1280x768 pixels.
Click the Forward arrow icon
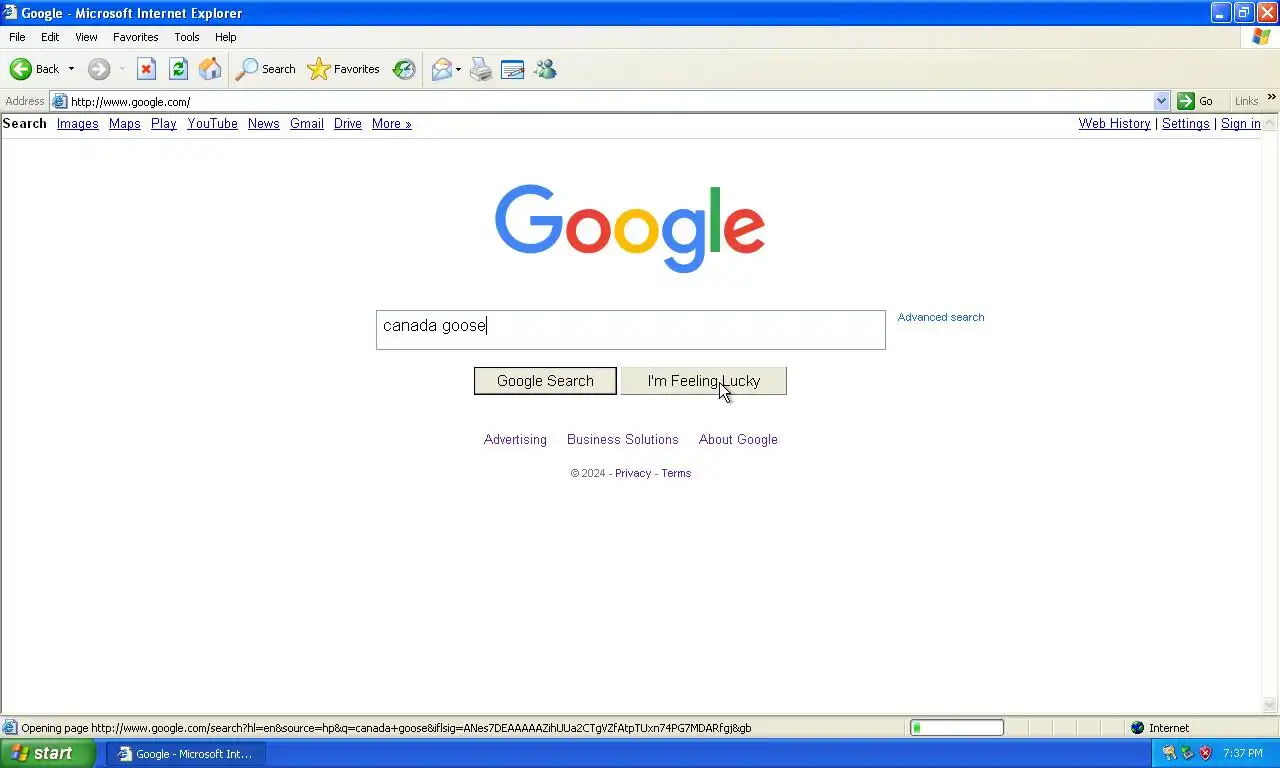(x=98, y=69)
